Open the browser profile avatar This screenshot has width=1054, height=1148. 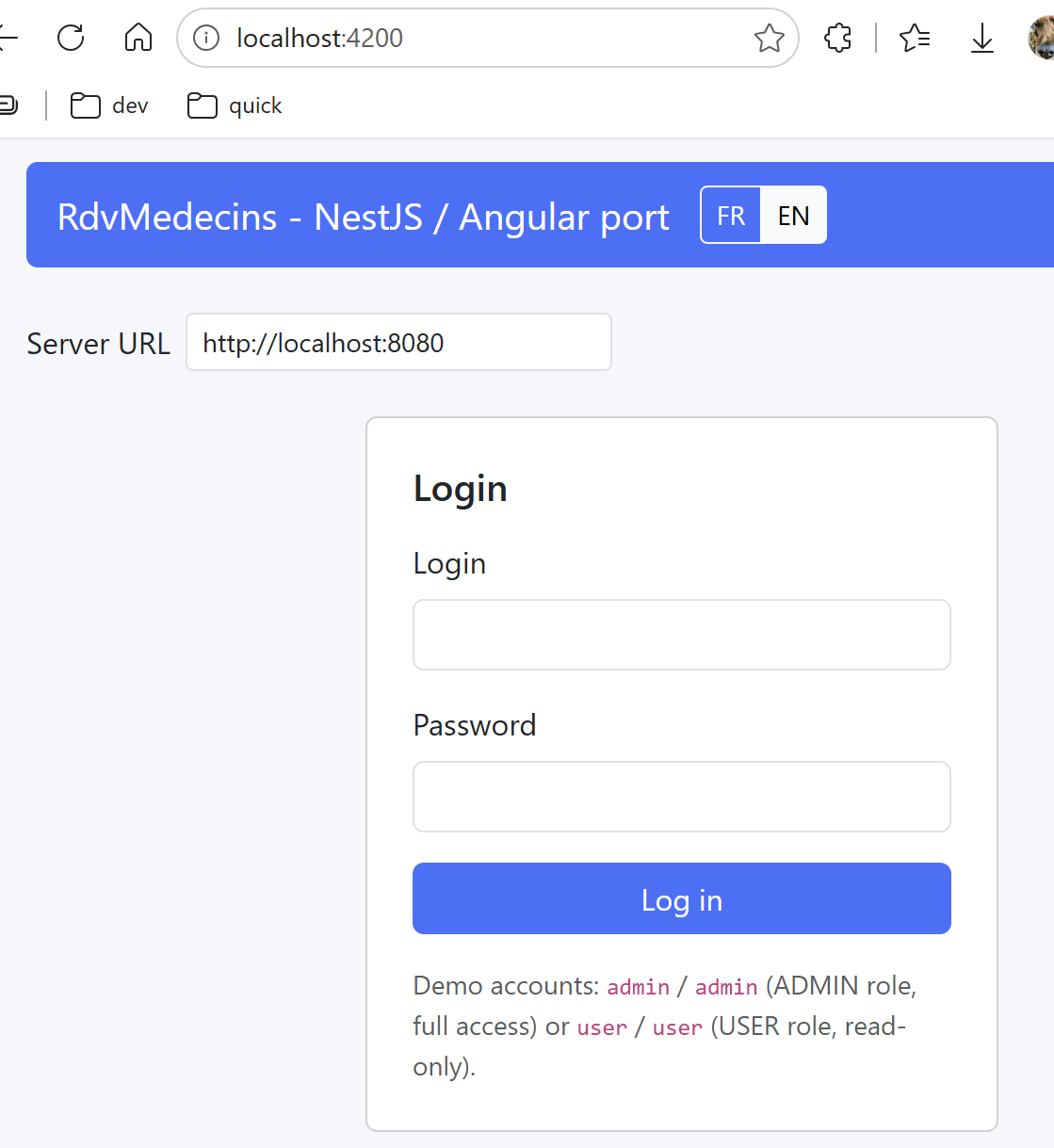(x=1042, y=38)
